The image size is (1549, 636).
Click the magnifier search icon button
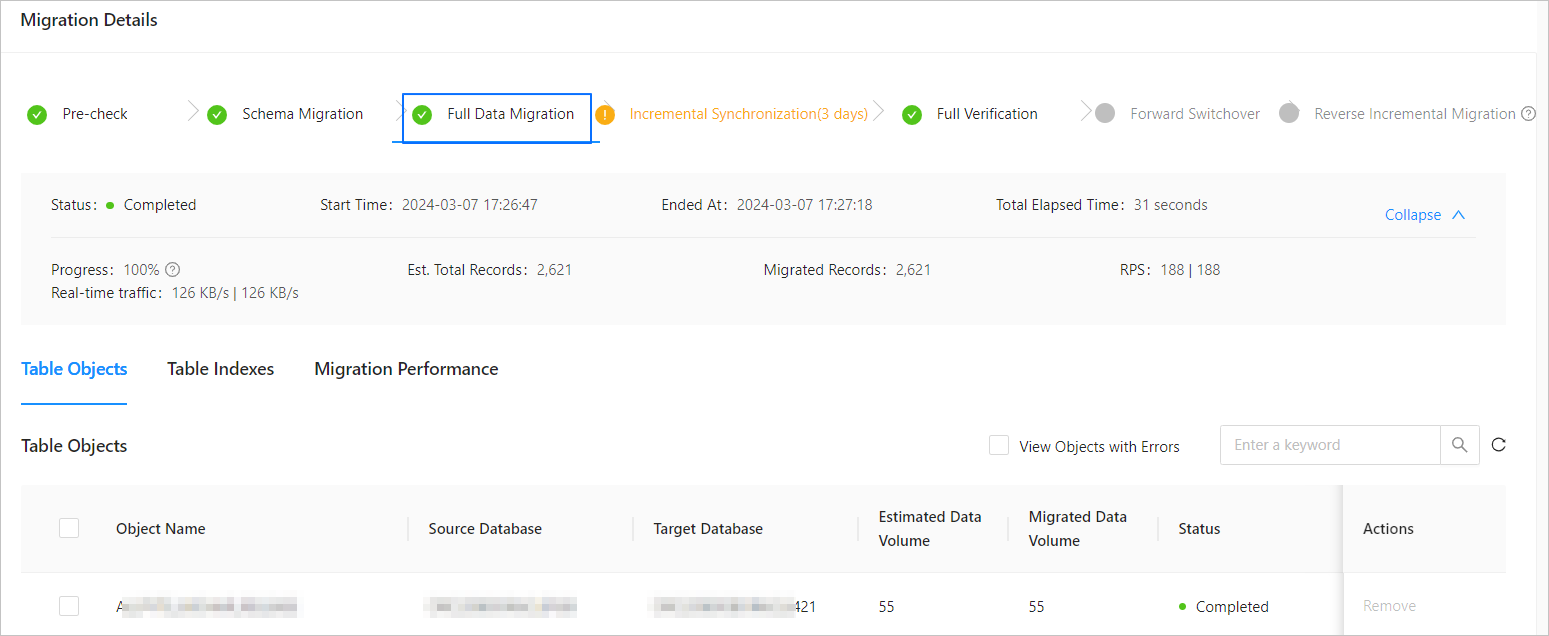(x=1460, y=445)
